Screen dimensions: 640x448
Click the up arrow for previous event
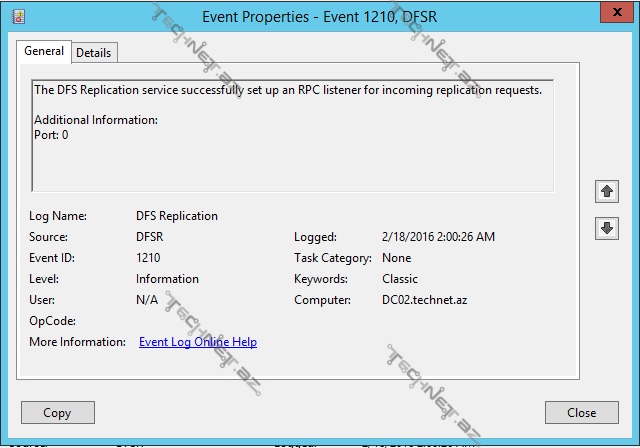pos(606,190)
